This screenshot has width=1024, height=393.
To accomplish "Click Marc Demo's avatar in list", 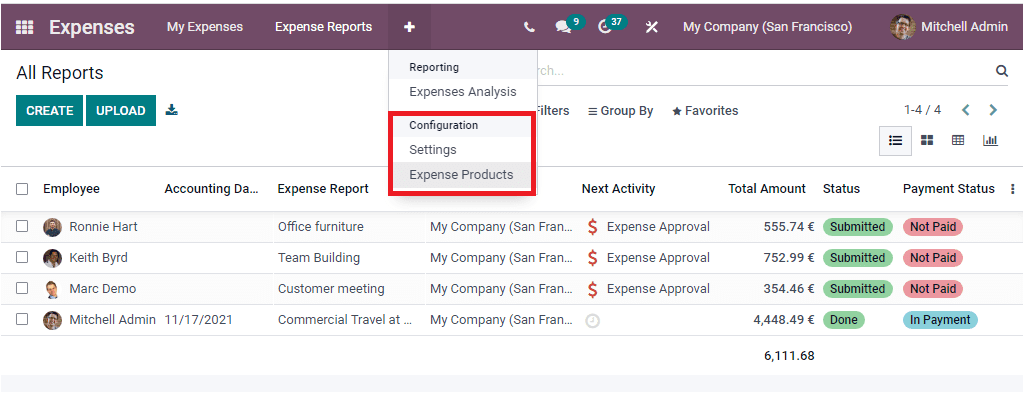I will click(52, 289).
